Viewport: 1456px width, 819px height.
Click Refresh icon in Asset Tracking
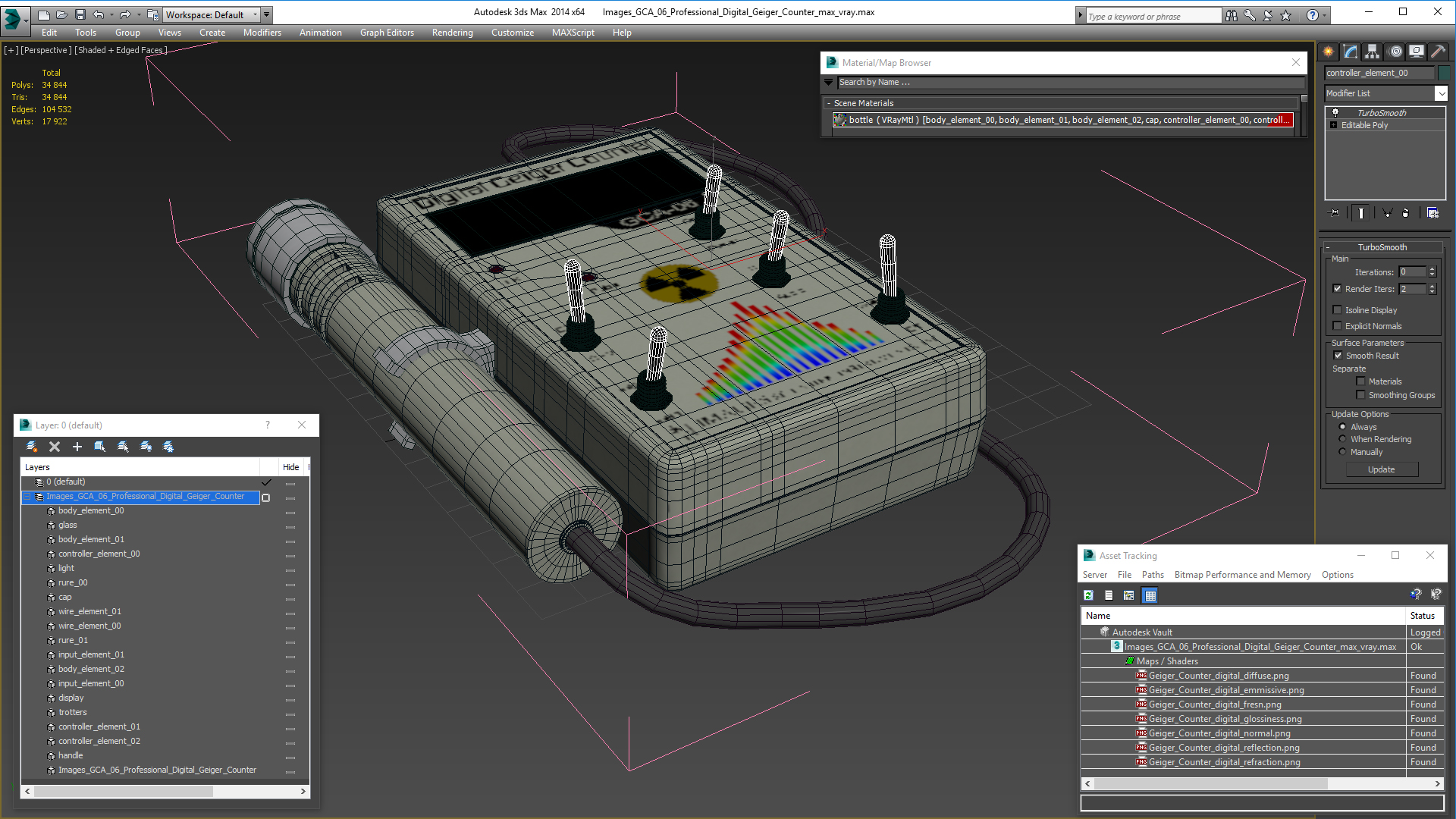[1088, 595]
